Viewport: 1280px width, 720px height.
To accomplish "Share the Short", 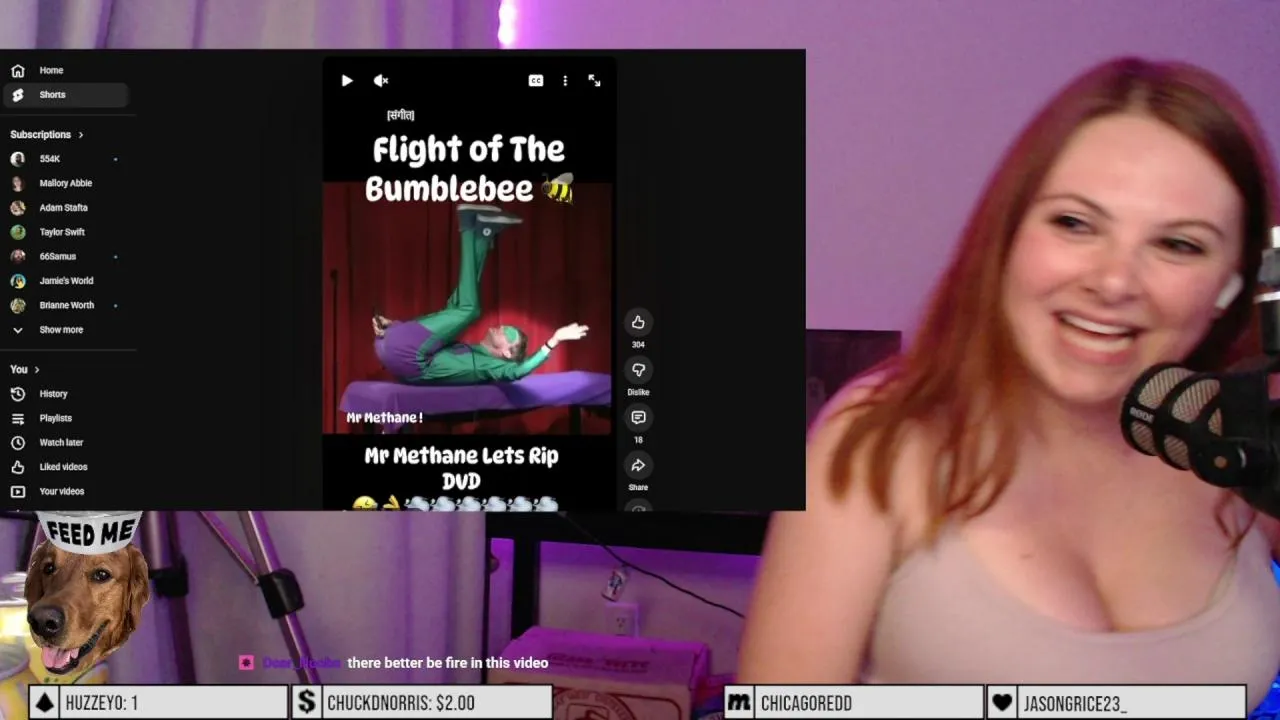I will pos(638,465).
